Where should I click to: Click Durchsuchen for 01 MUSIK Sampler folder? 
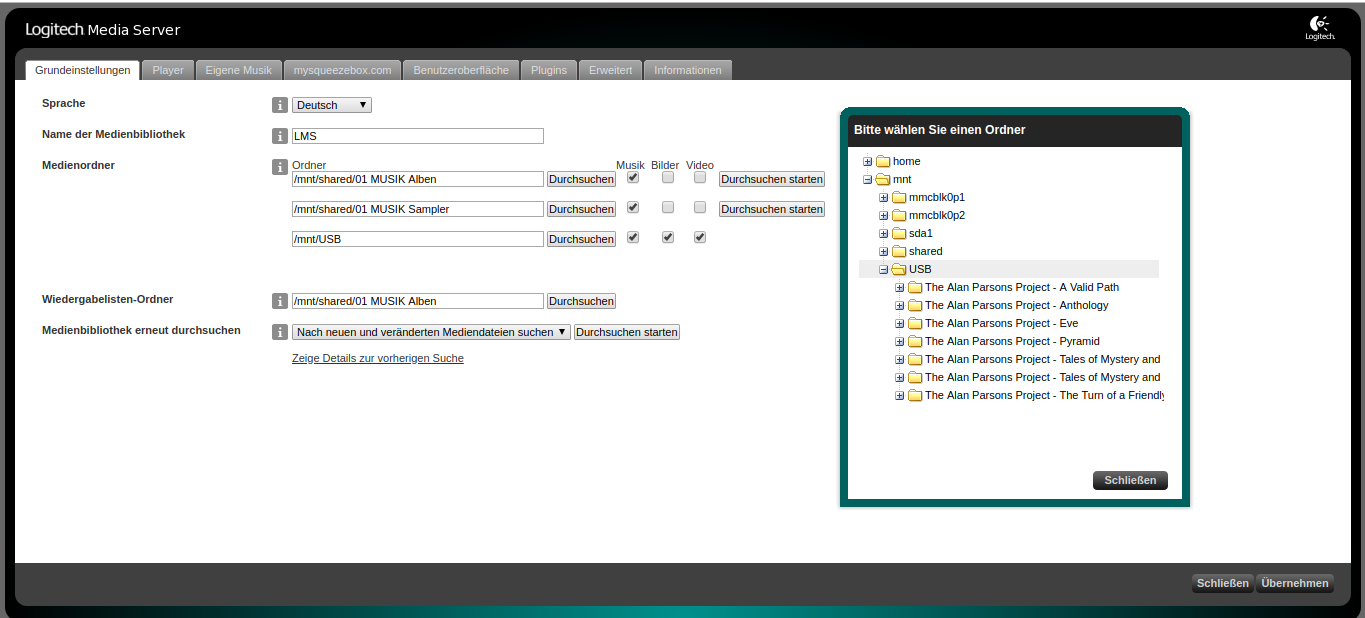[581, 209]
